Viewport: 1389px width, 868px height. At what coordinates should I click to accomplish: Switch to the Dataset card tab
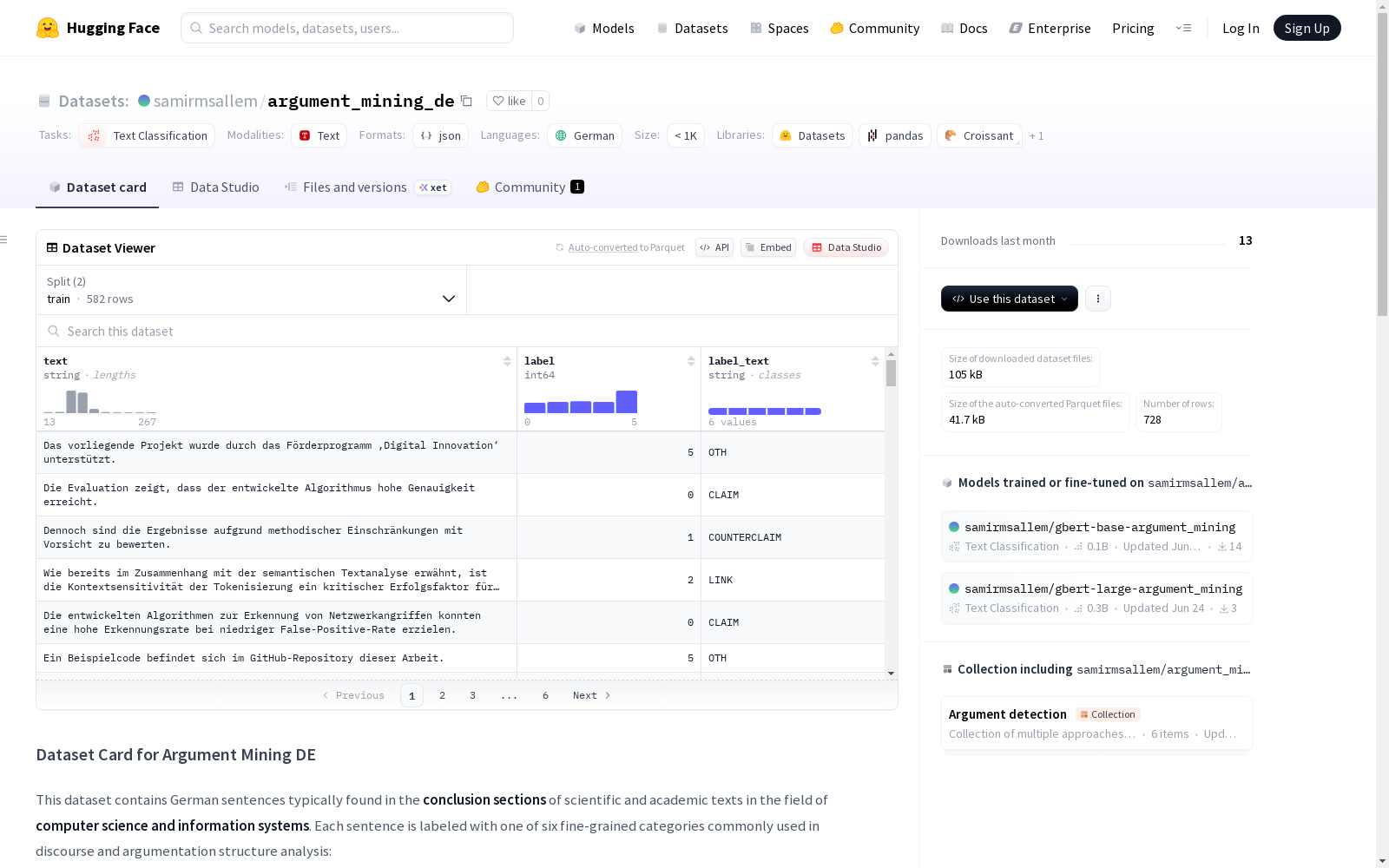pyautogui.click(x=97, y=187)
